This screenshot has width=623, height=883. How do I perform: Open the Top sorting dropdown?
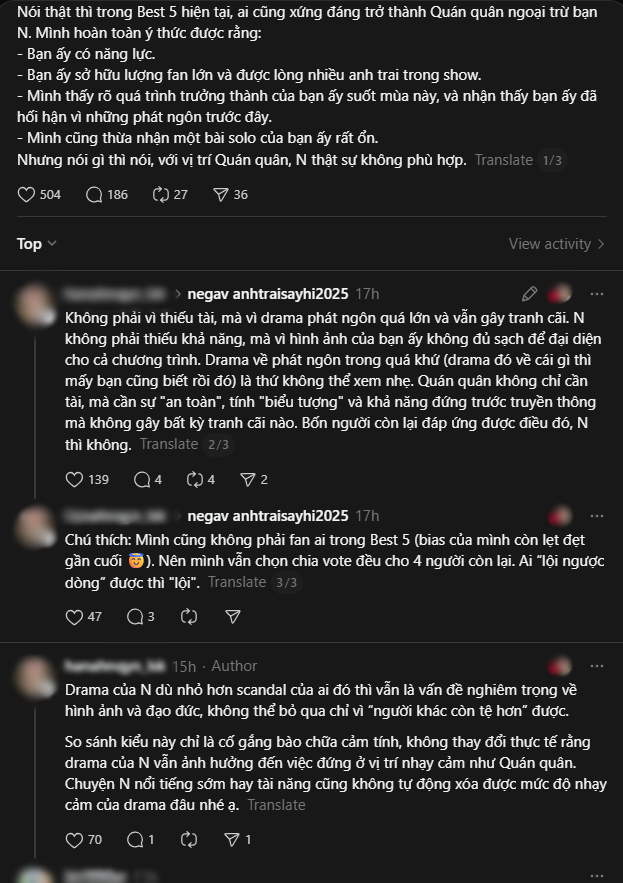[x=30, y=243]
